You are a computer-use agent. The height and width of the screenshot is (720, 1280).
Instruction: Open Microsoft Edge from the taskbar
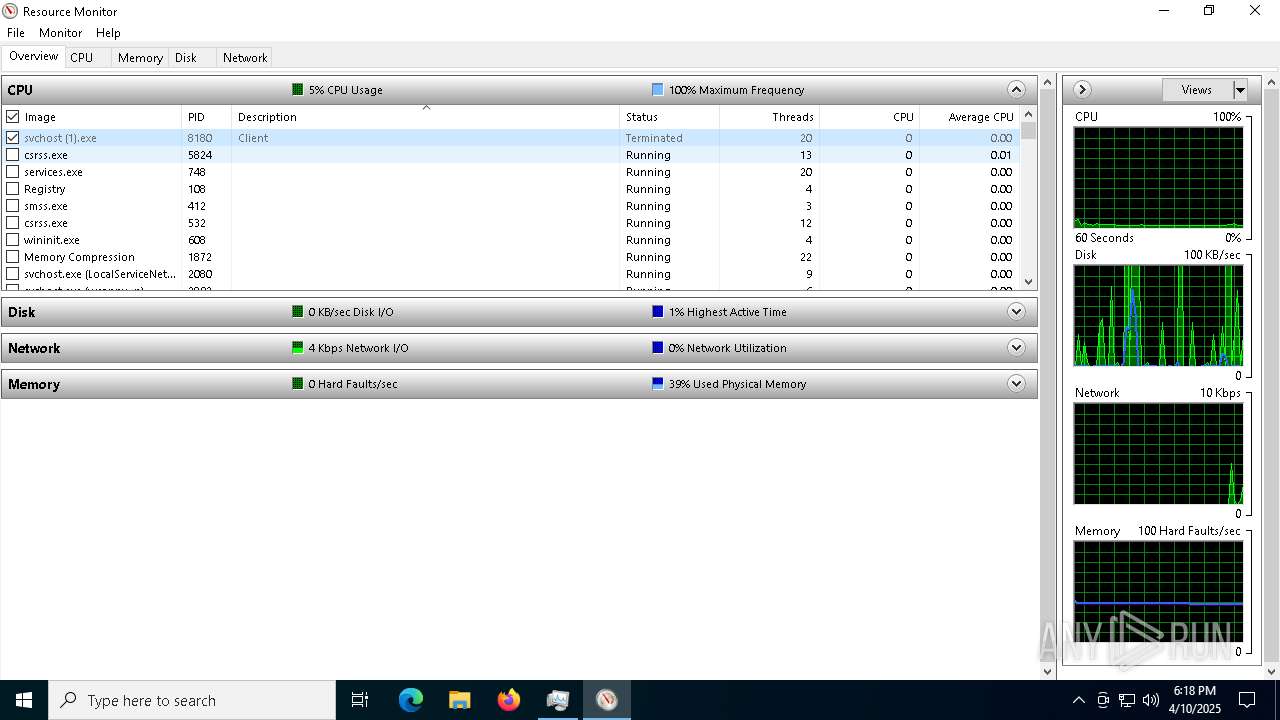click(x=411, y=700)
